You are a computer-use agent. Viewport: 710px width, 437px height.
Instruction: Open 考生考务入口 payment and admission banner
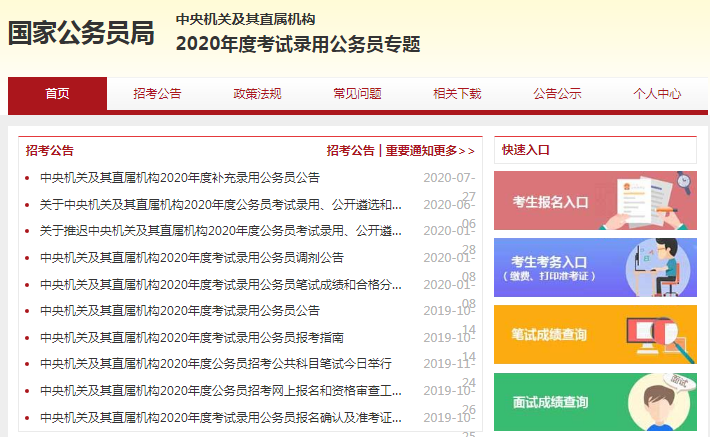(x=595, y=268)
